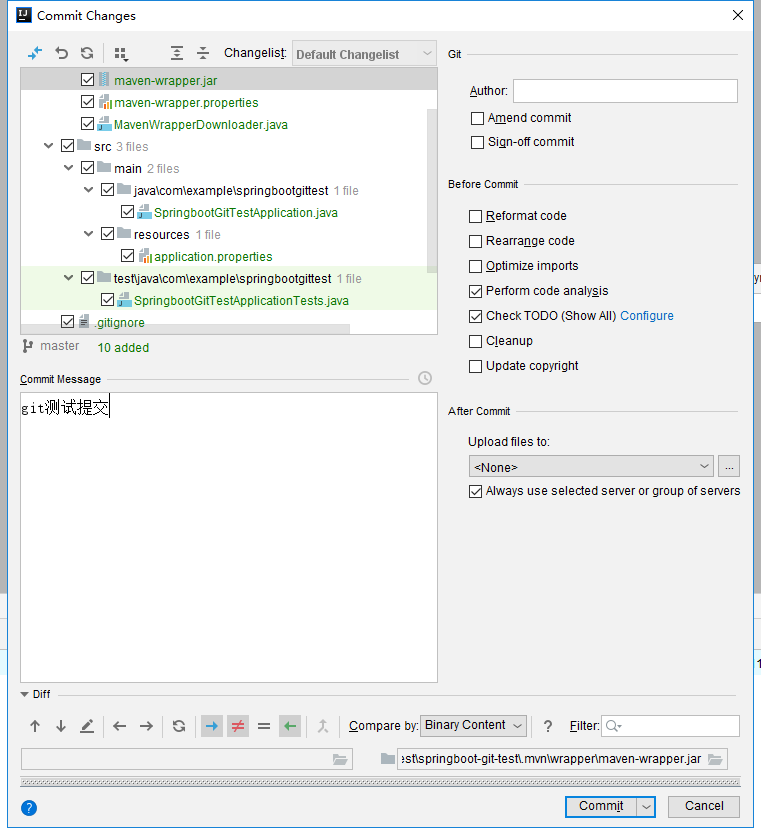Check the Reformat code option

475,216
